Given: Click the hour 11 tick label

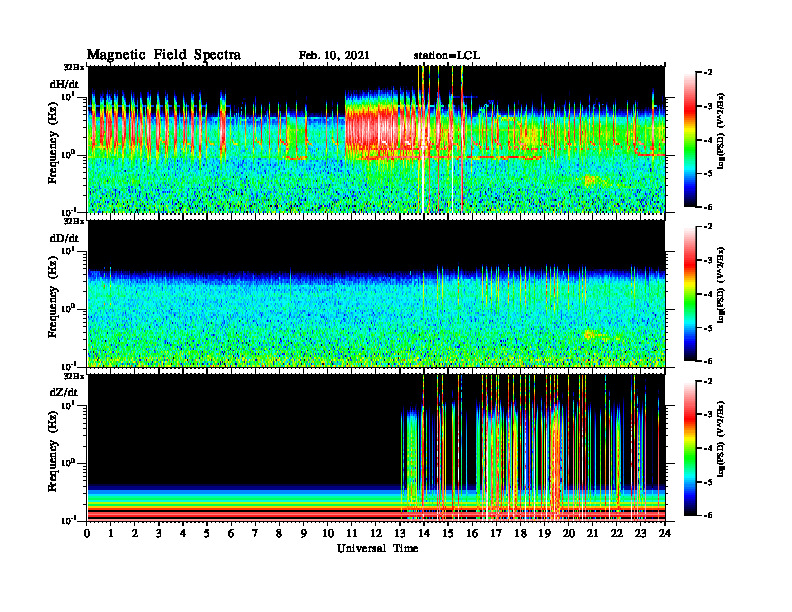Looking at the screenshot, I should pos(352,533).
